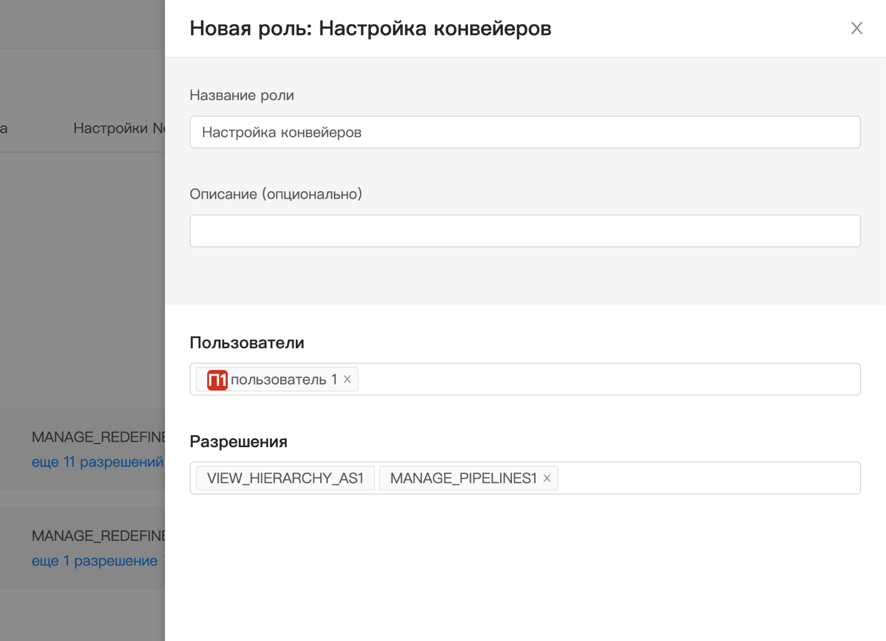Screen dimensions: 886x641
Task: Click the empty Описание text field
Action: pyautogui.click(x=524, y=231)
